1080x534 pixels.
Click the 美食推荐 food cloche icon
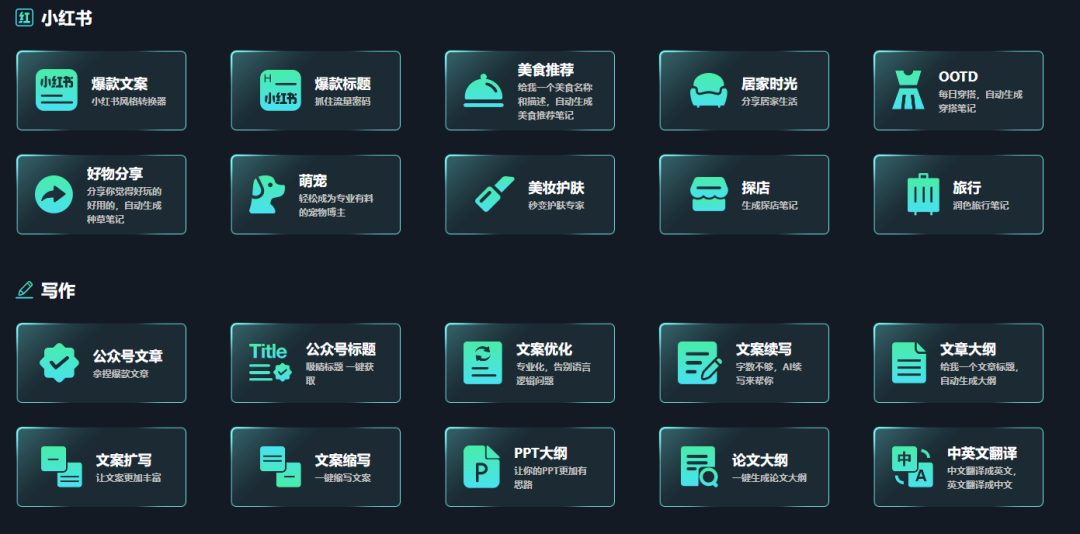[484, 91]
